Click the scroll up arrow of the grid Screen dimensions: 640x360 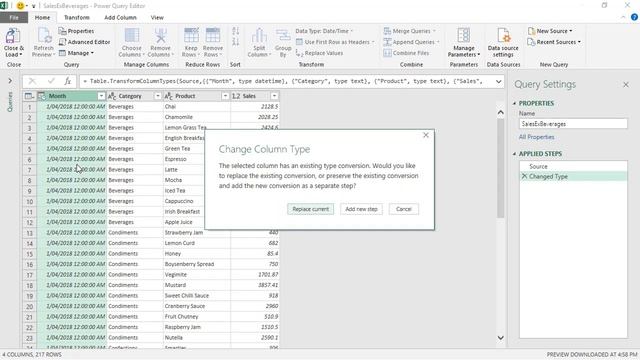pos(500,112)
